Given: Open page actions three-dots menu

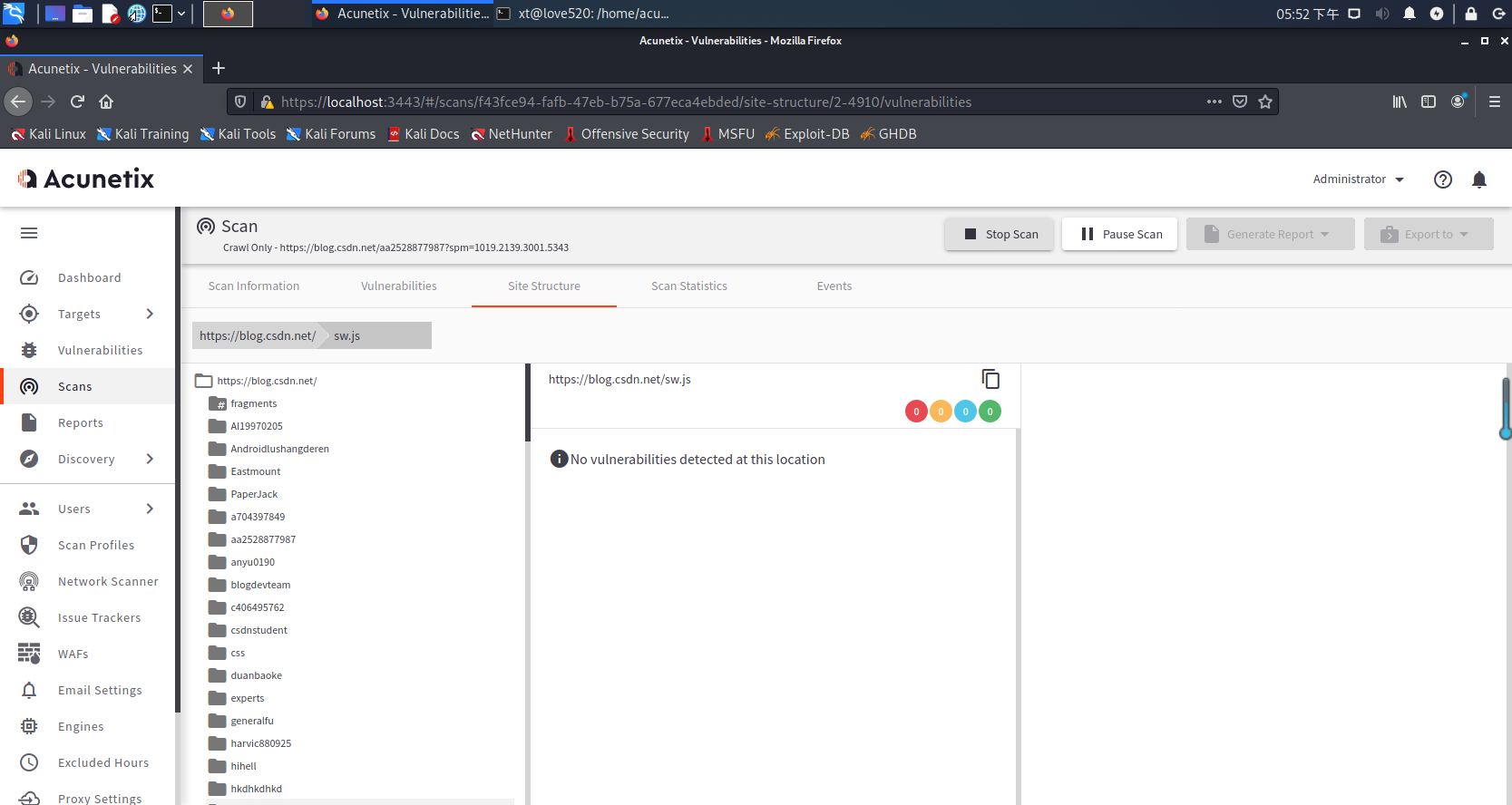Looking at the screenshot, I should point(1214,102).
